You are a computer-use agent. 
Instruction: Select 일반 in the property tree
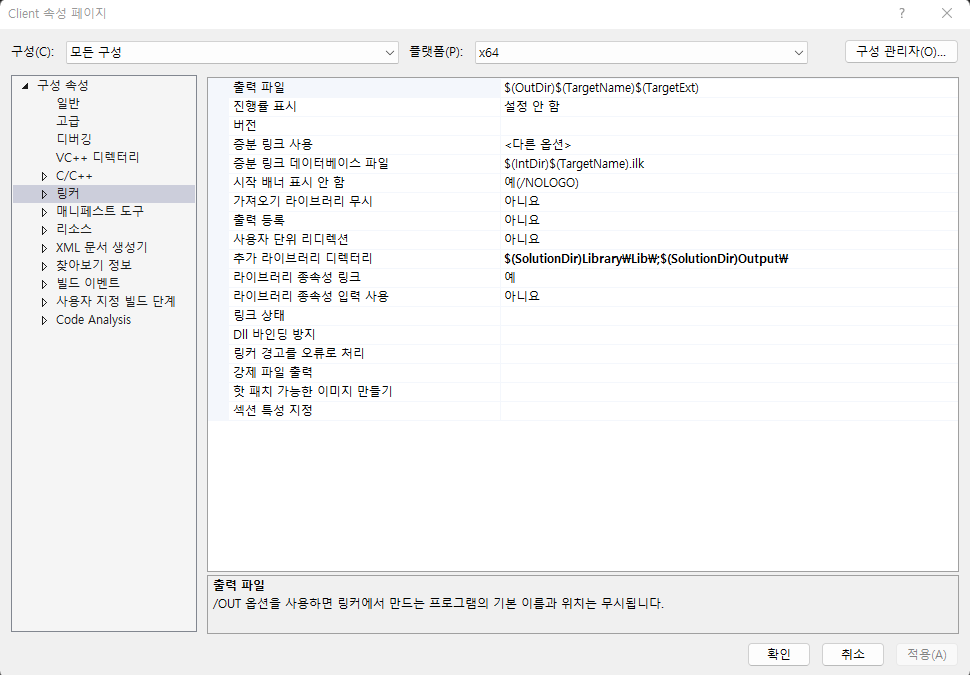pos(68,103)
